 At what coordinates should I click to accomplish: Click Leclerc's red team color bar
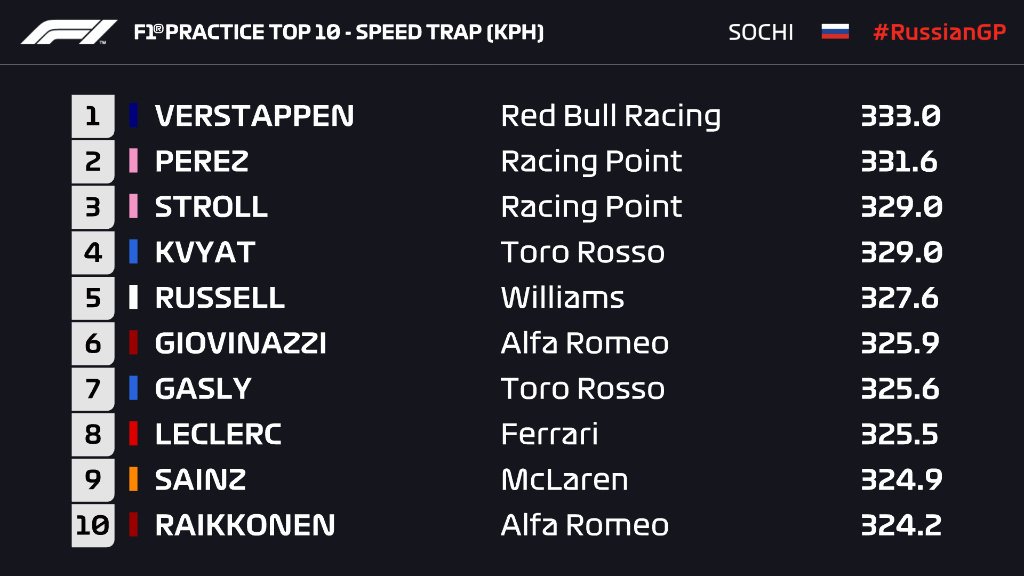(133, 434)
